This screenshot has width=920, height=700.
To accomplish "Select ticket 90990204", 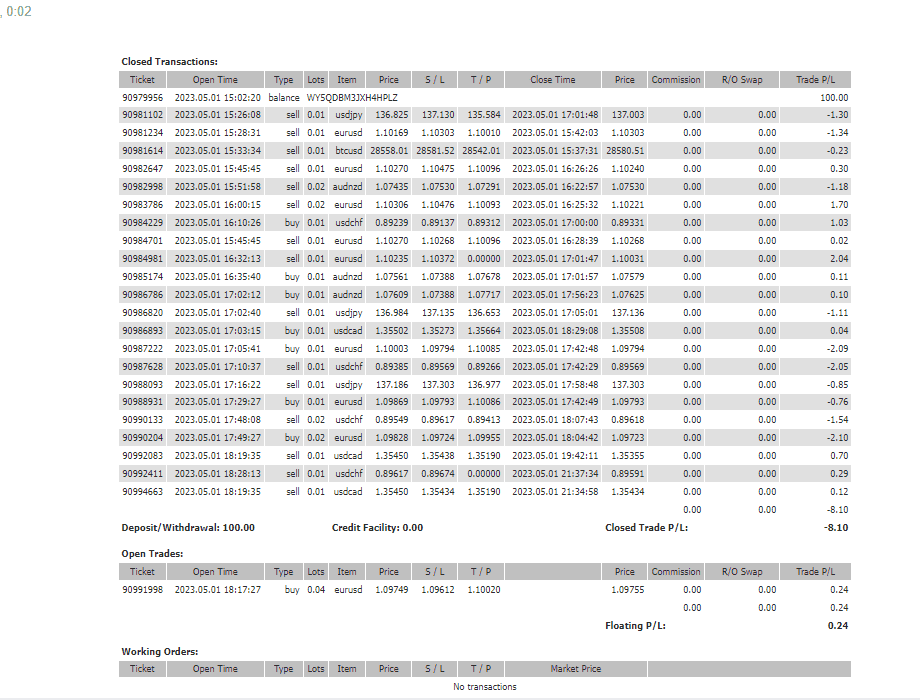I will click(143, 438).
